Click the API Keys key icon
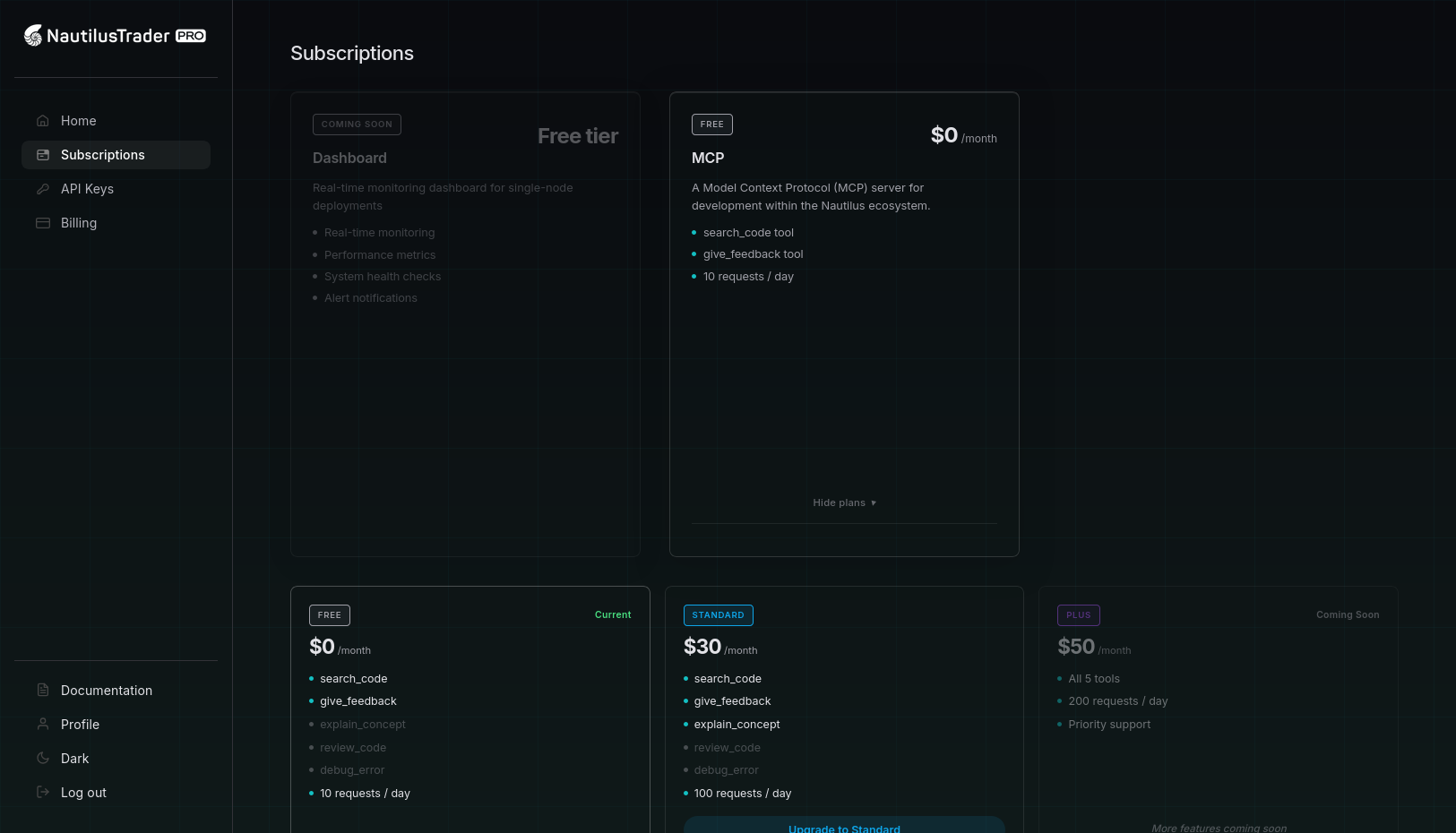This screenshot has height=833, width=1456. click(x=43, y=189)
